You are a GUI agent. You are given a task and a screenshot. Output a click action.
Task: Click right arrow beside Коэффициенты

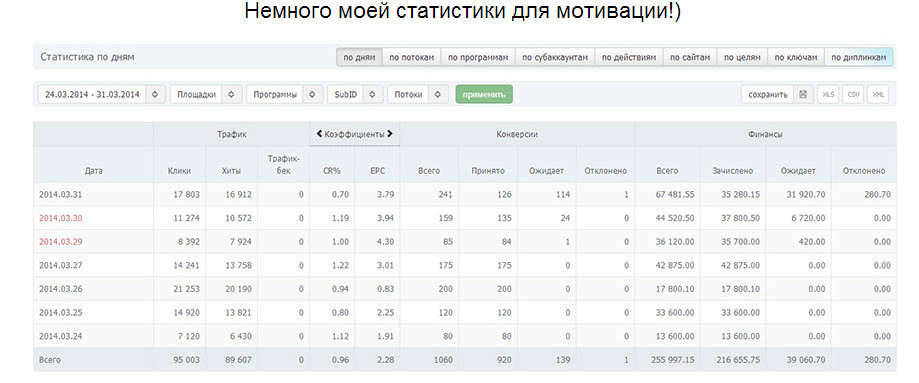(x=390, y=134)
